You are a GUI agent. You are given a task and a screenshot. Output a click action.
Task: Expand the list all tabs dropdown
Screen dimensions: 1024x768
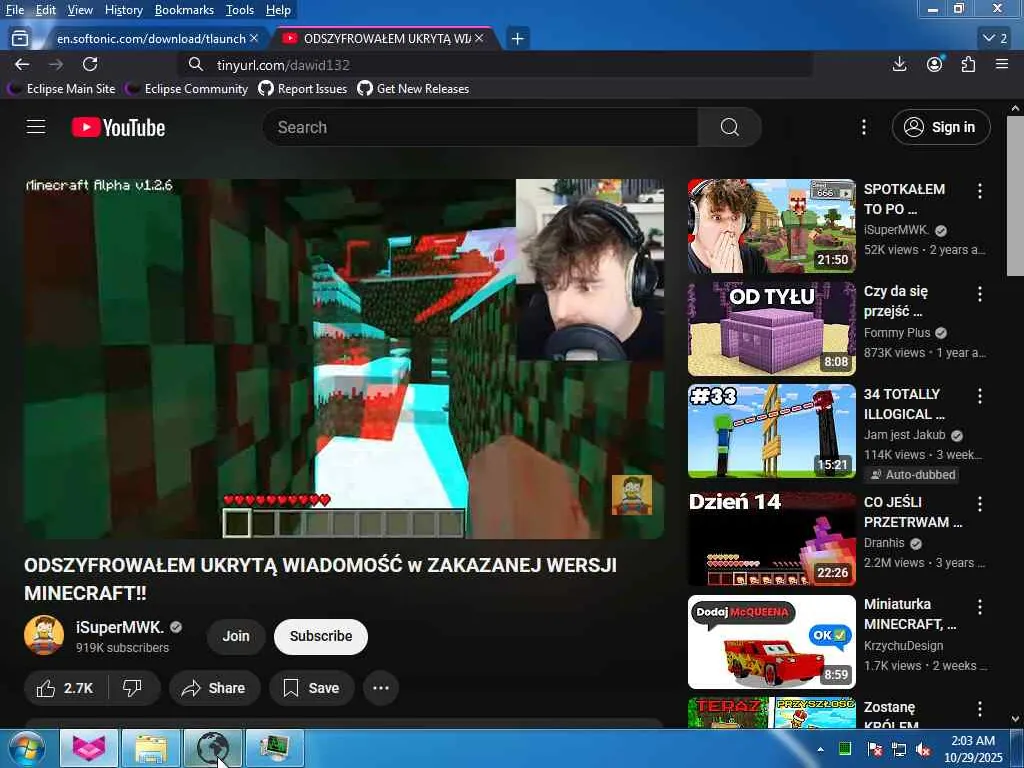(995, 39)
